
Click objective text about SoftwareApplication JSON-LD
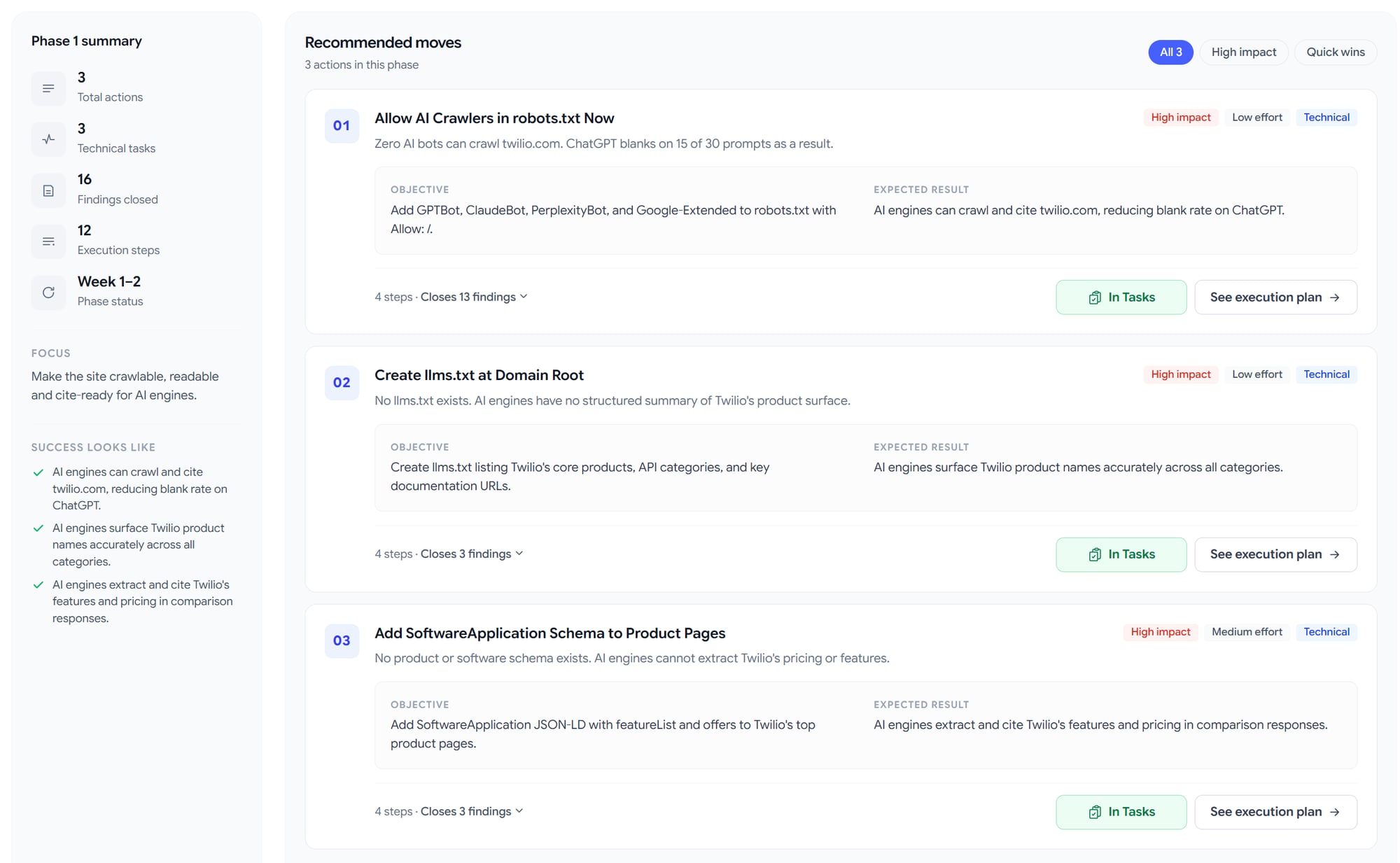click(x=603, y=734)
